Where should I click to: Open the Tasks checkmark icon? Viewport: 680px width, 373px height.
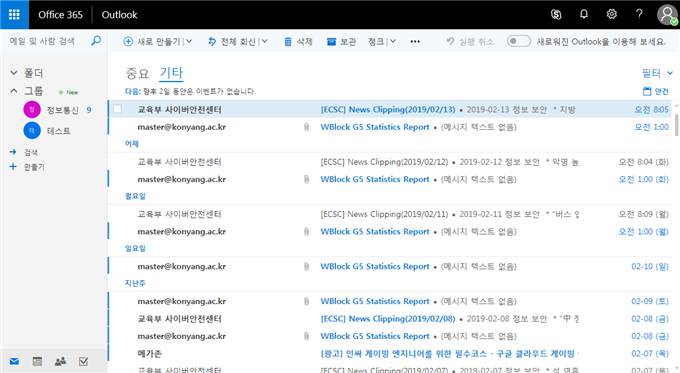coord(83,361)
